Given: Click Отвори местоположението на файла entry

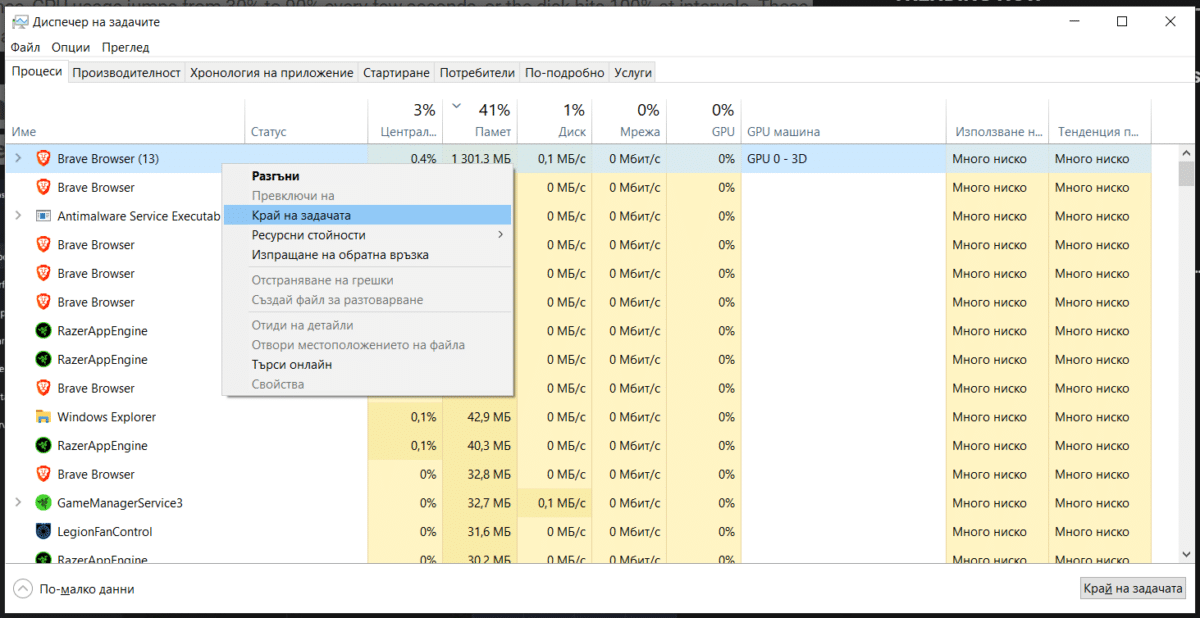Looking at the screenshot, I should click(x=367, y=345).
